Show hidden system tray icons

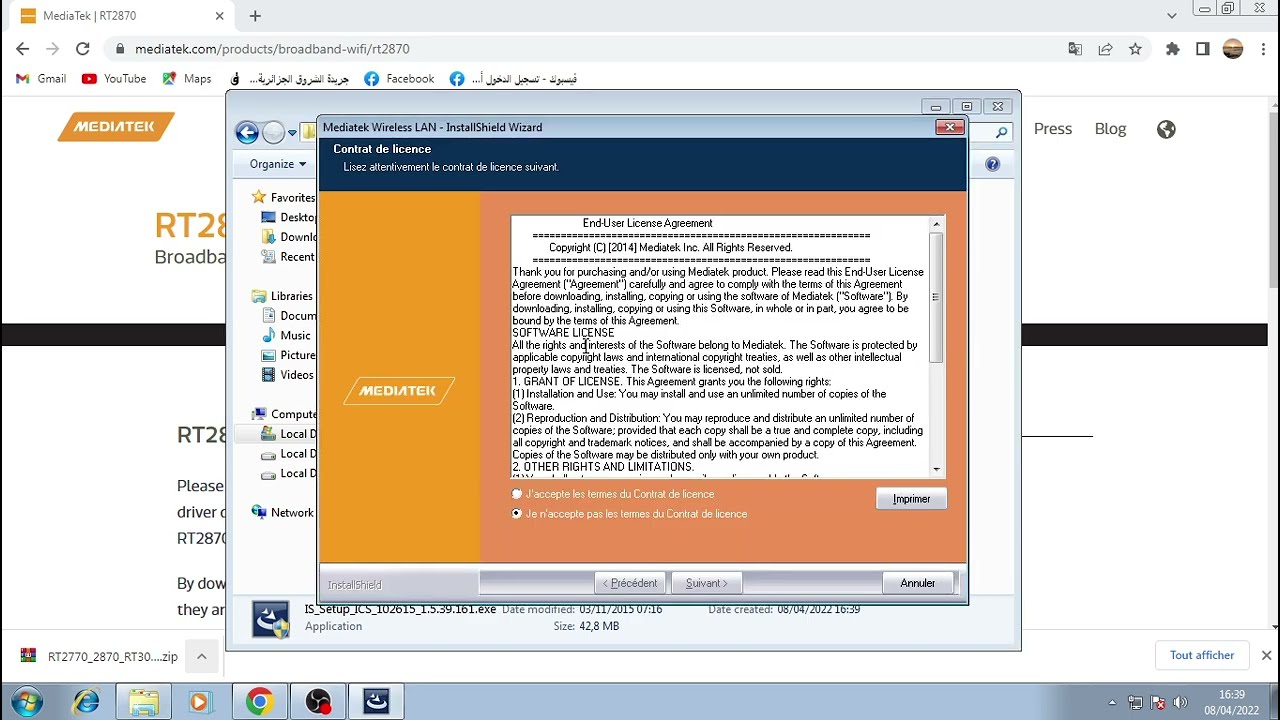(x=1112, y=702)
